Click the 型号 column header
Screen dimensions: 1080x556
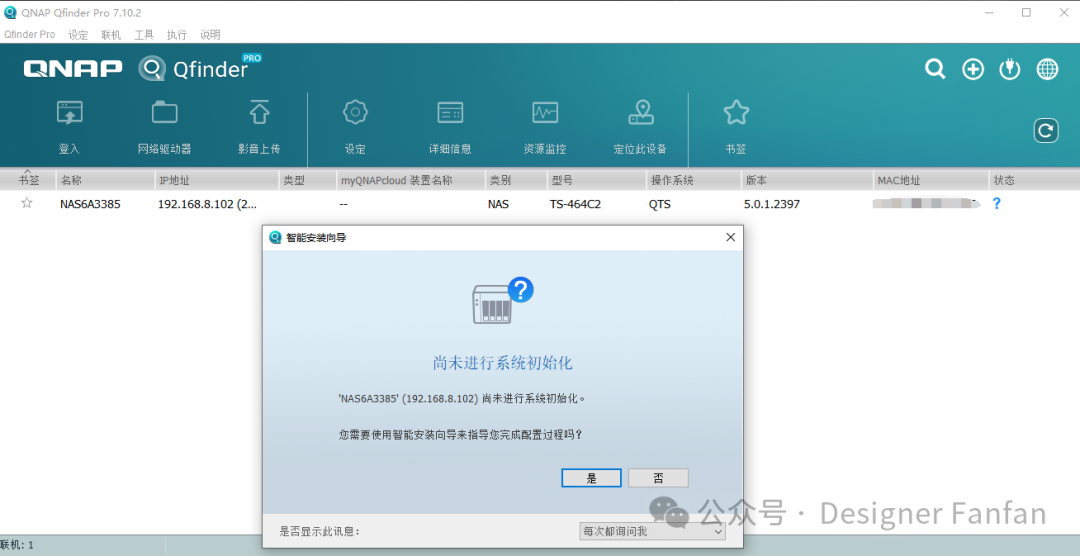pos(596,181)
